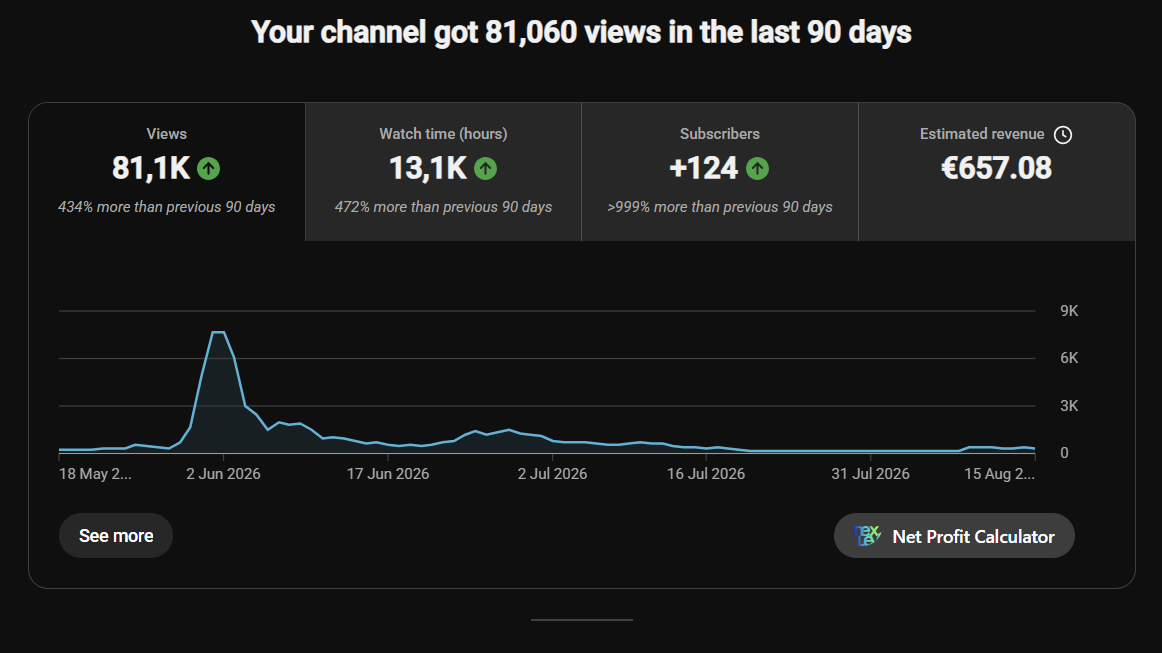Image resolution: width=1162 pixels, height=653 pixels.
Task: Open the Estimated revenue tab
Action: pos(997,172)
